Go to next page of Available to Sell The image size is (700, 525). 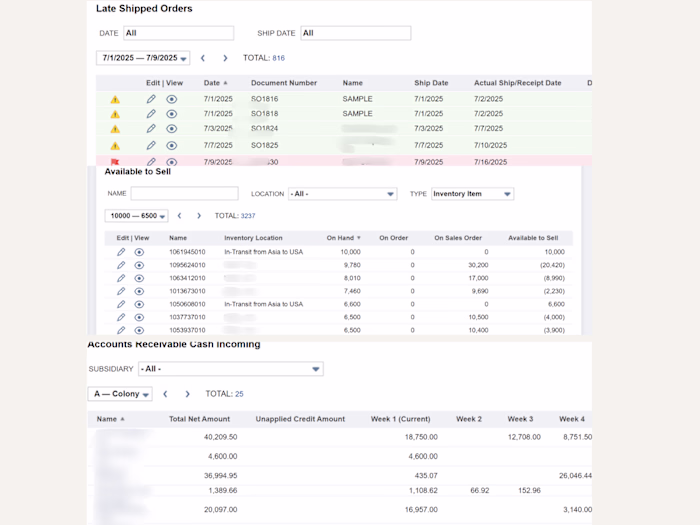199,216
